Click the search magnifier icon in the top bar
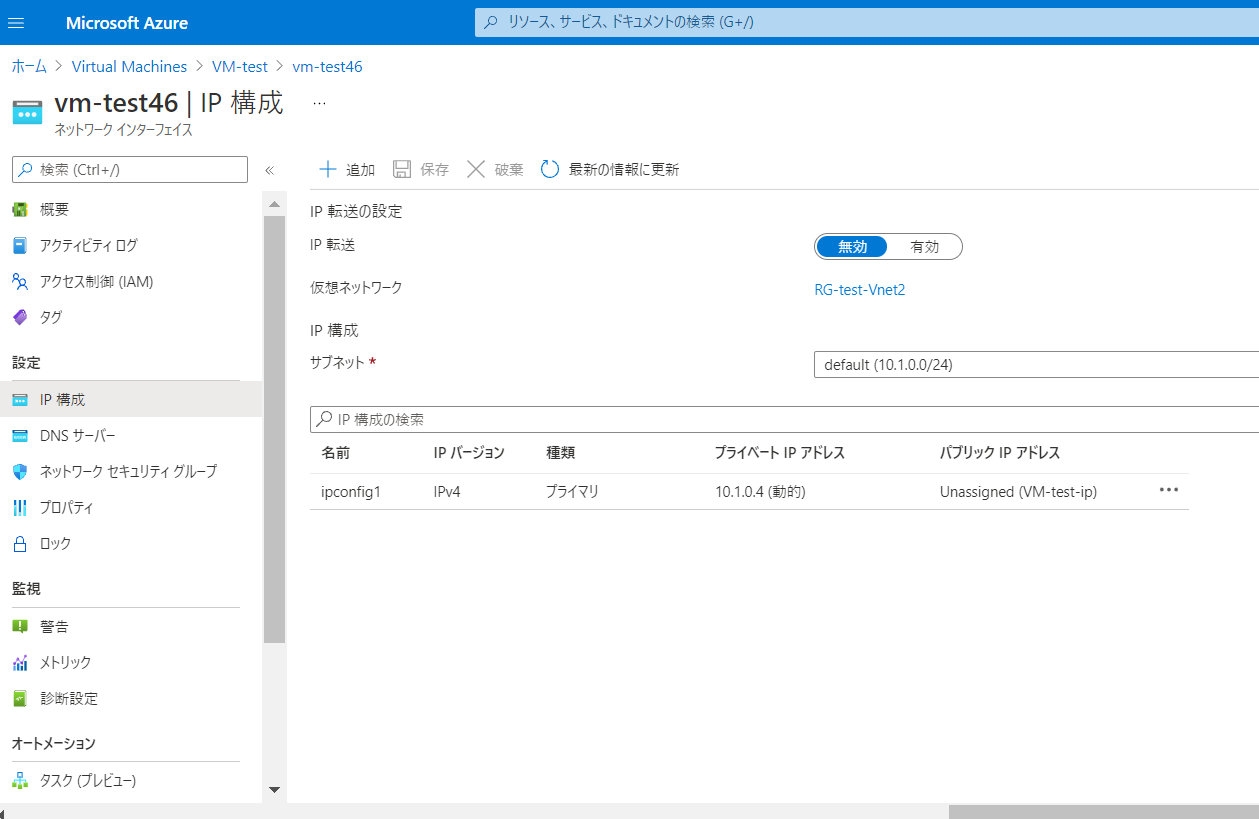 point(491,22)
